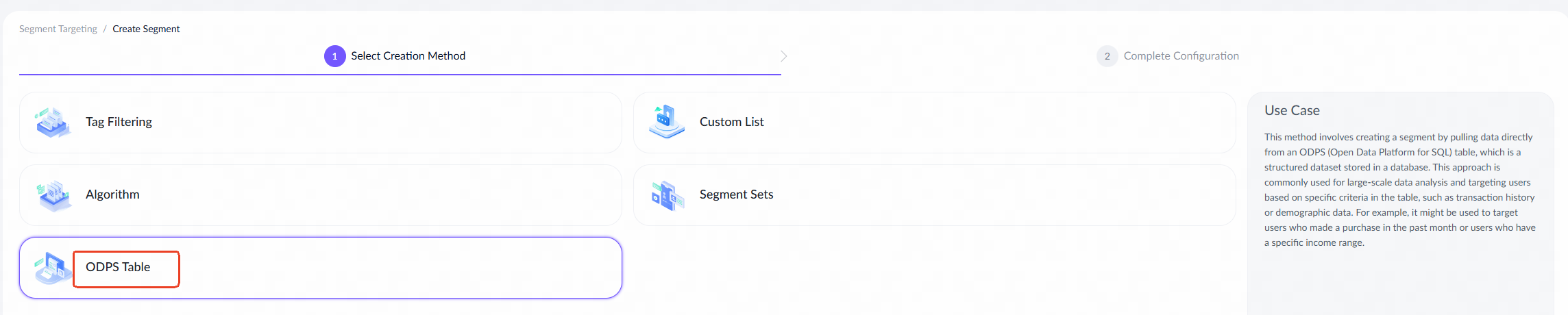Click the Create Segment breadcrumb text
This screenshot has height=315, width=1568.
tap(146, 29)
